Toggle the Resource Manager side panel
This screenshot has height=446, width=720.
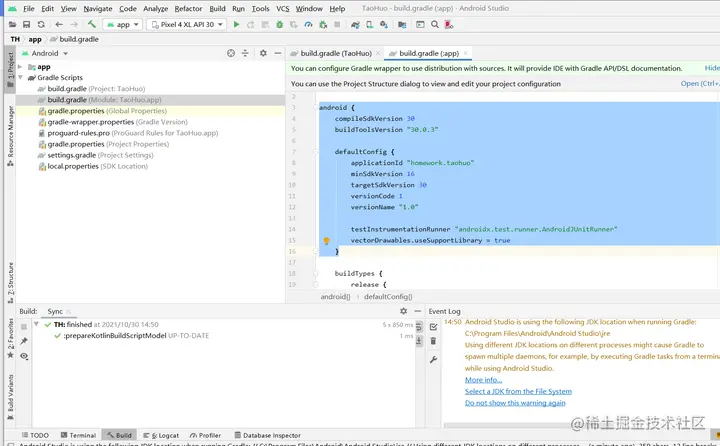click(10, 136)
